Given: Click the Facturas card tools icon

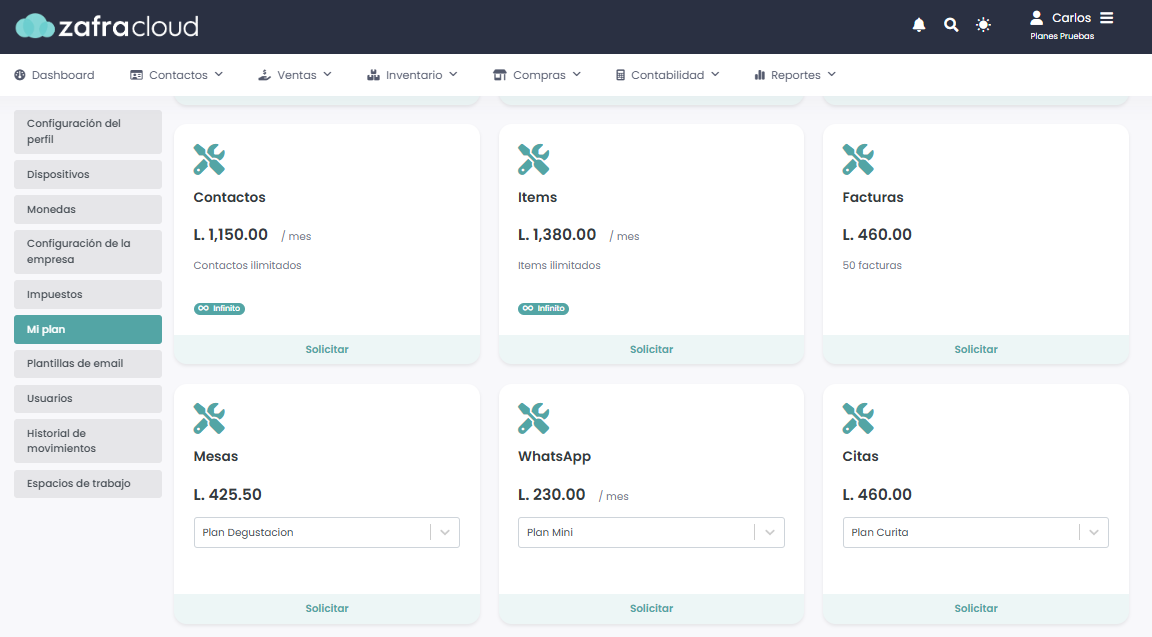Looking at the screenshot, I should pos(858,159).
